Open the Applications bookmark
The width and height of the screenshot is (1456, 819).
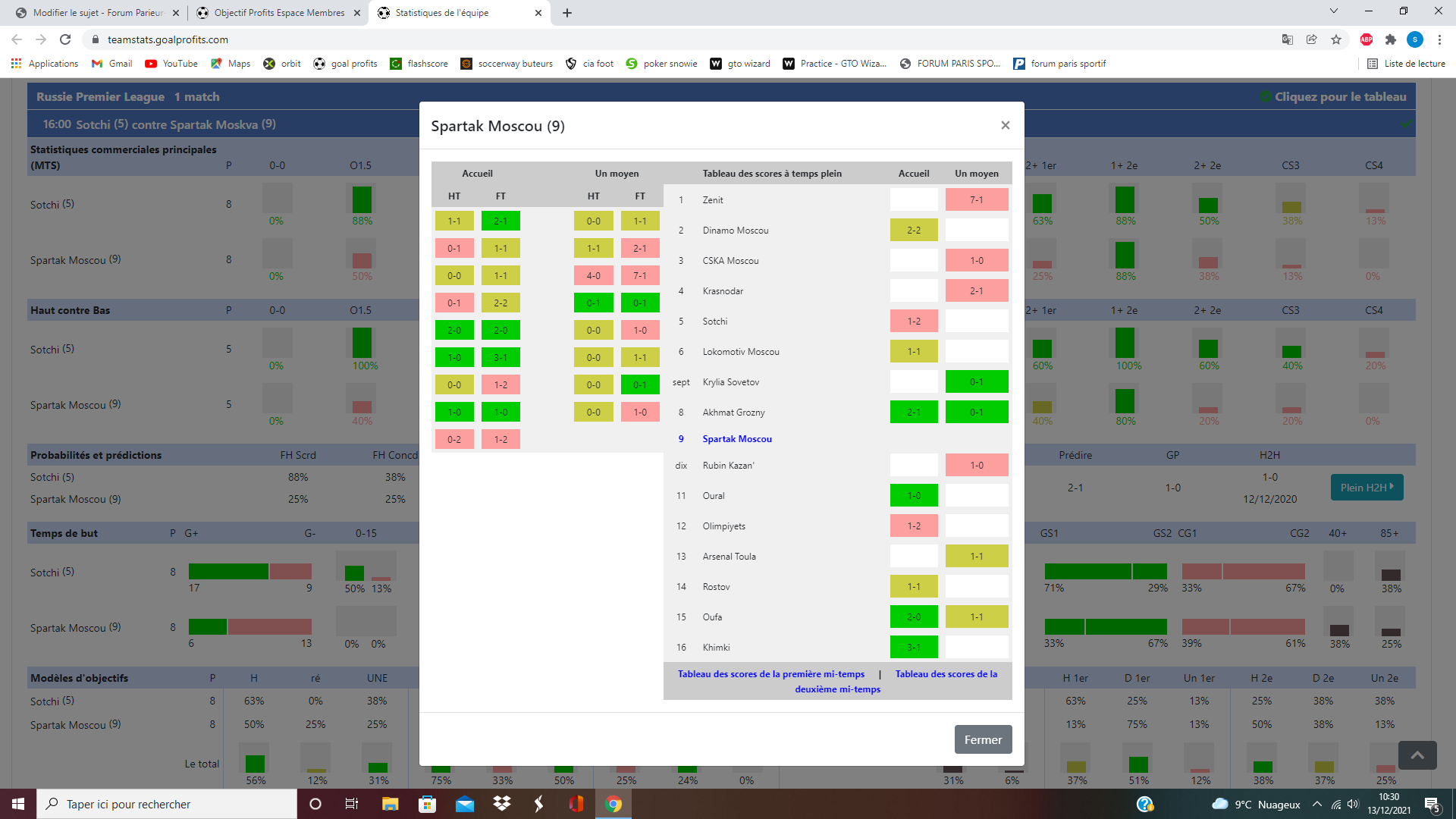[45, 64]
